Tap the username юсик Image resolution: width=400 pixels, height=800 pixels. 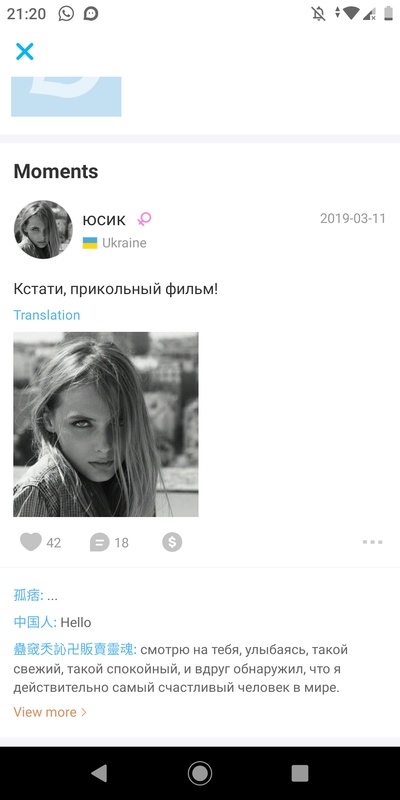(104, 220)
